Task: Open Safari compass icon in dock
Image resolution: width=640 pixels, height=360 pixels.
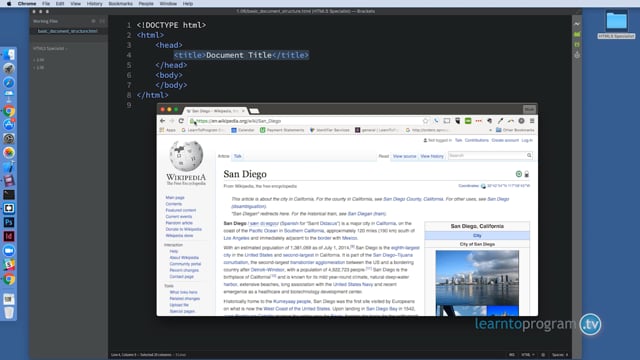Action: pos(9,82)
